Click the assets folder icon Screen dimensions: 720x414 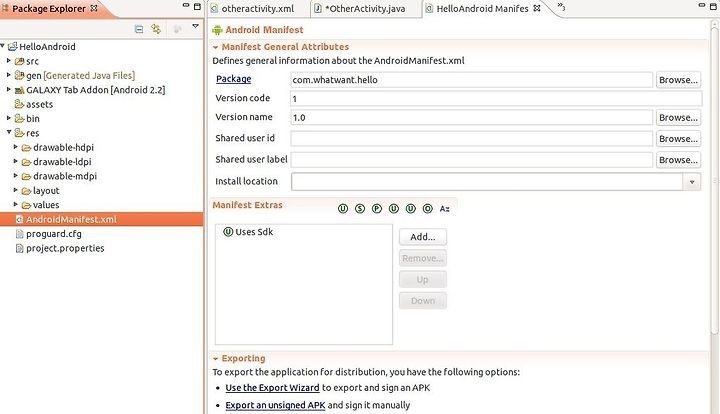19,104
